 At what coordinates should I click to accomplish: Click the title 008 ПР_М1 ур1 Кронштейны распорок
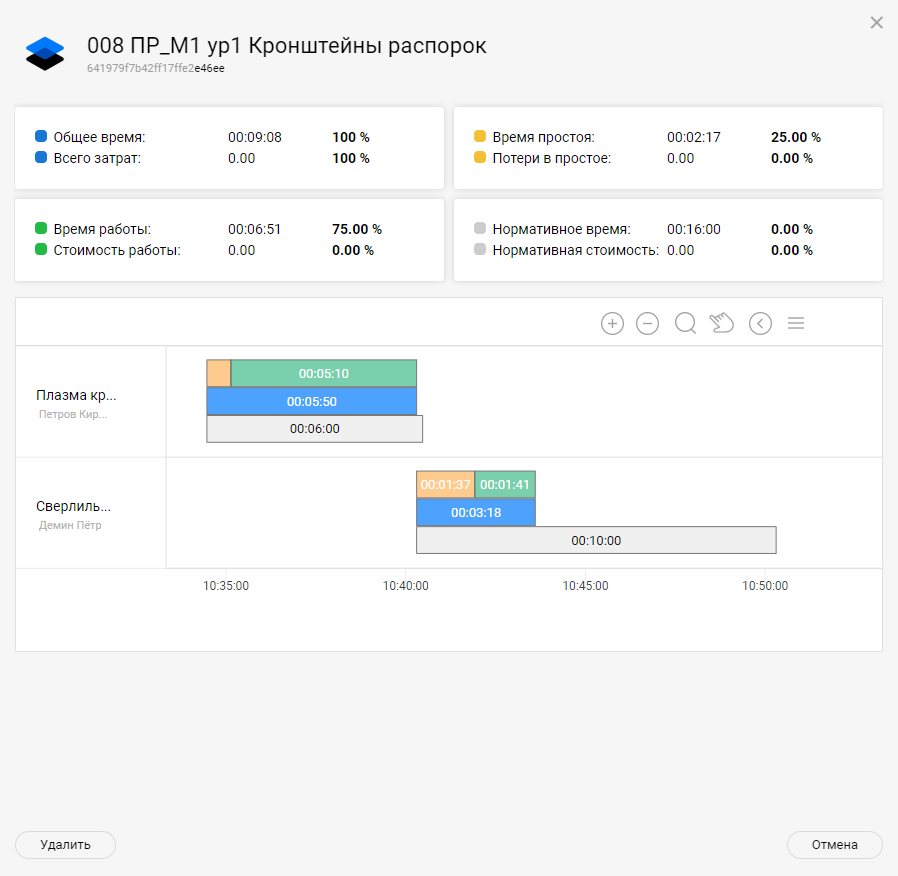coord(286,46)
